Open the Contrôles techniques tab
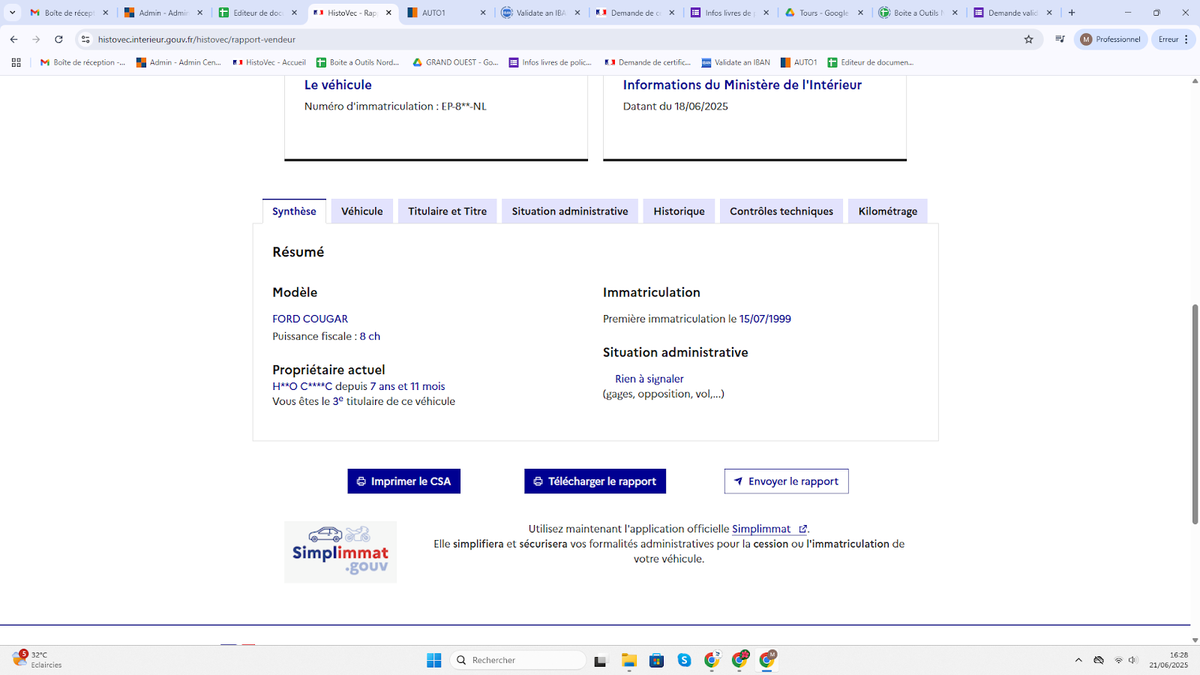Image resolution: width=1200 pixels, height=675 pixels. coord(781,211)
